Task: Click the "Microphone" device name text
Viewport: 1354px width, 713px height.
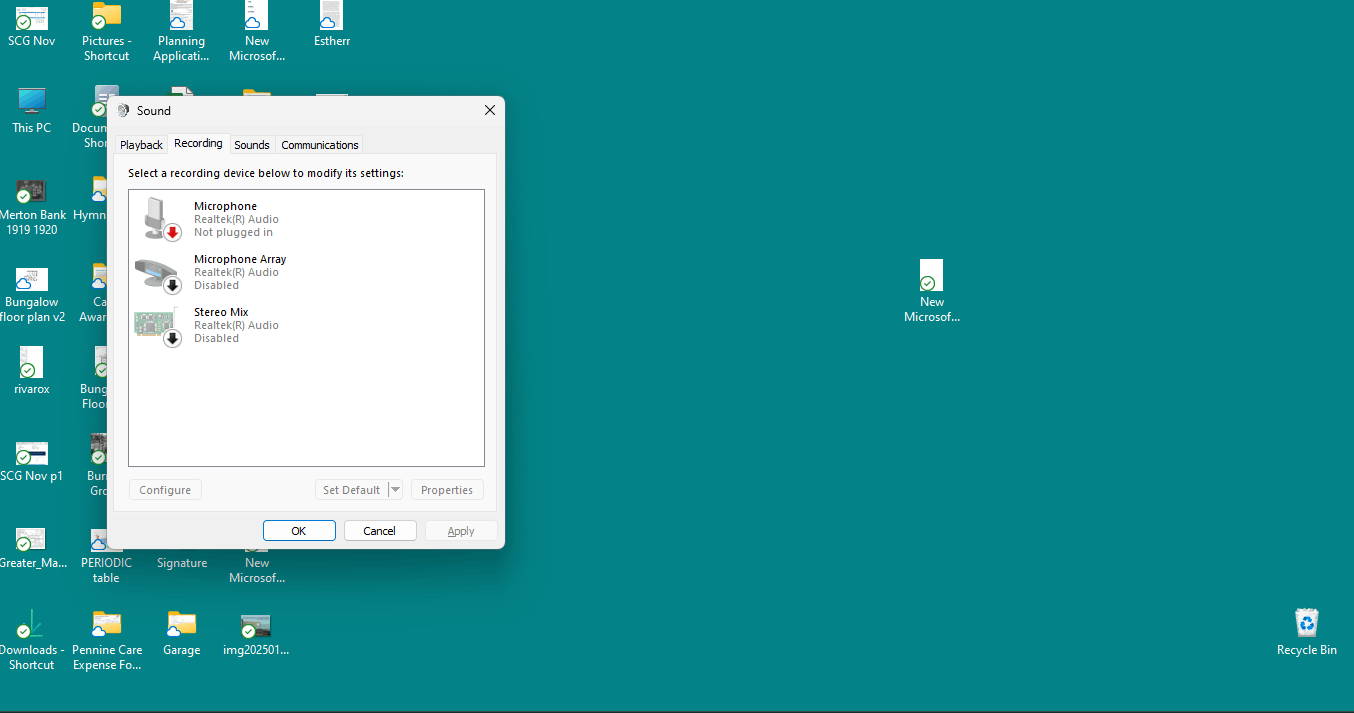Action: click(225, 206)
